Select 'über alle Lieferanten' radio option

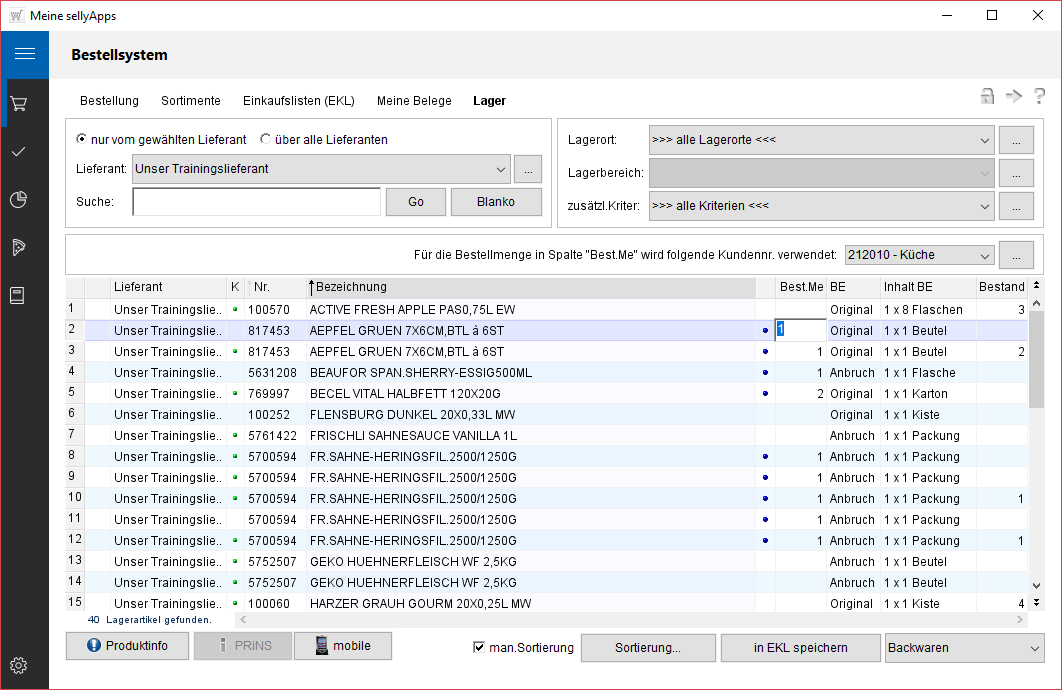(266, 140)
